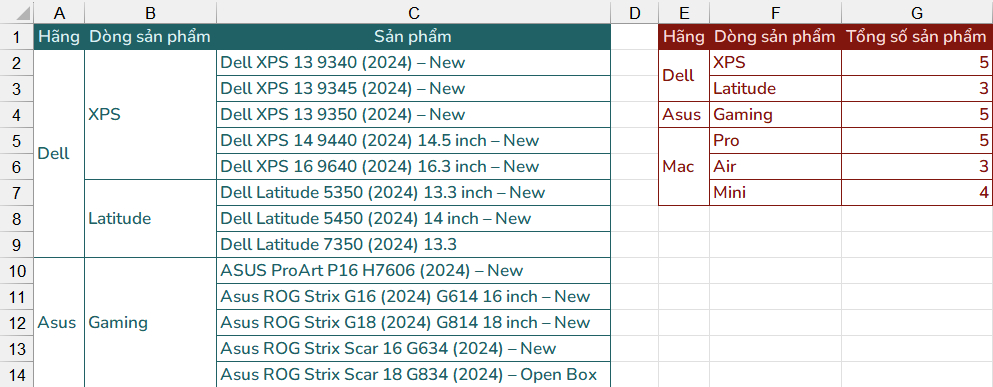Click cell "Dell Latitude 5450 (2024) 14 inch"
This screenshot has height=387, width=993.
[414, 219]
